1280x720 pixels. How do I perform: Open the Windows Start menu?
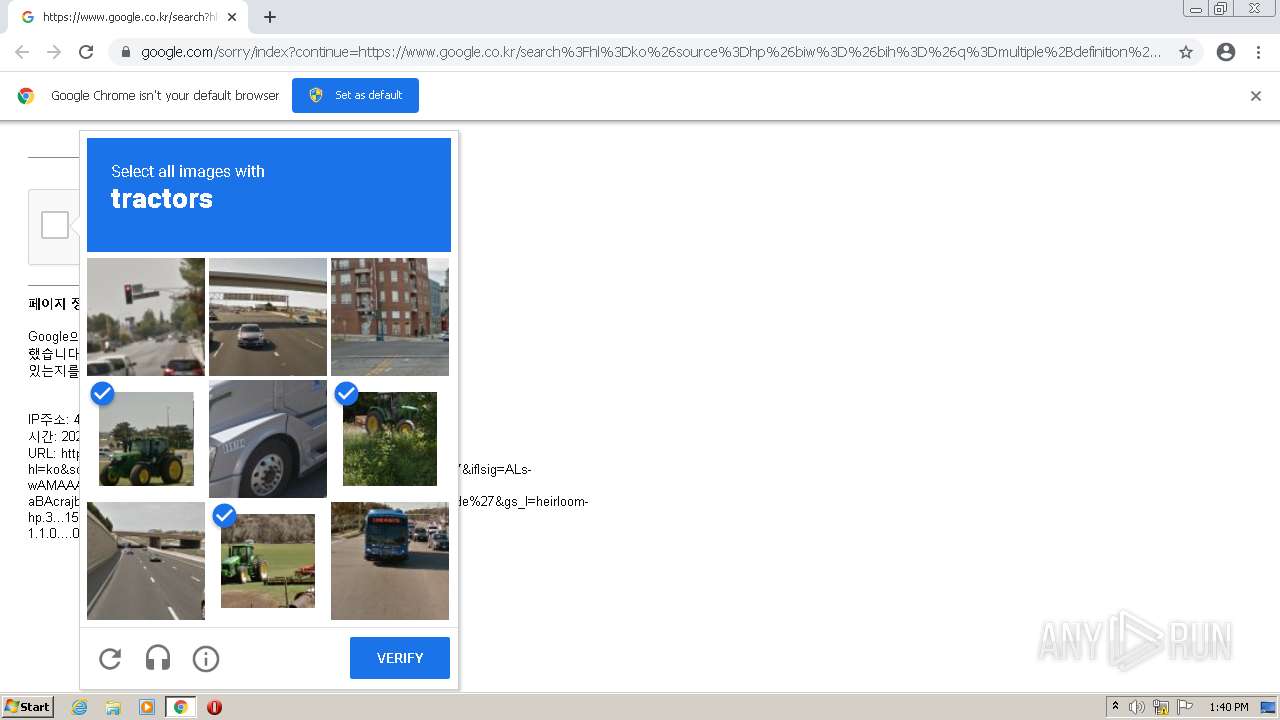pos(28,707)
